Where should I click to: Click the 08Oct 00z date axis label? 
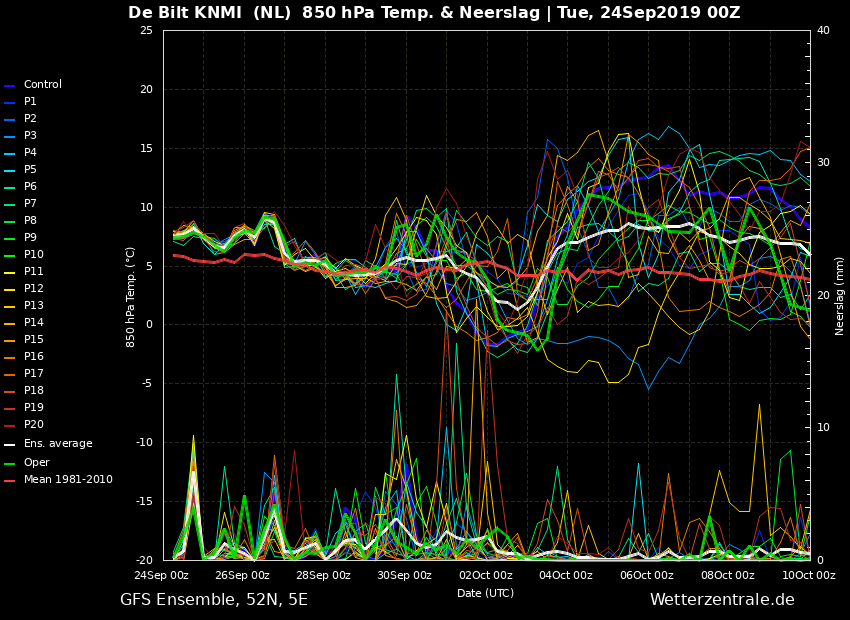tap(727, 575)
